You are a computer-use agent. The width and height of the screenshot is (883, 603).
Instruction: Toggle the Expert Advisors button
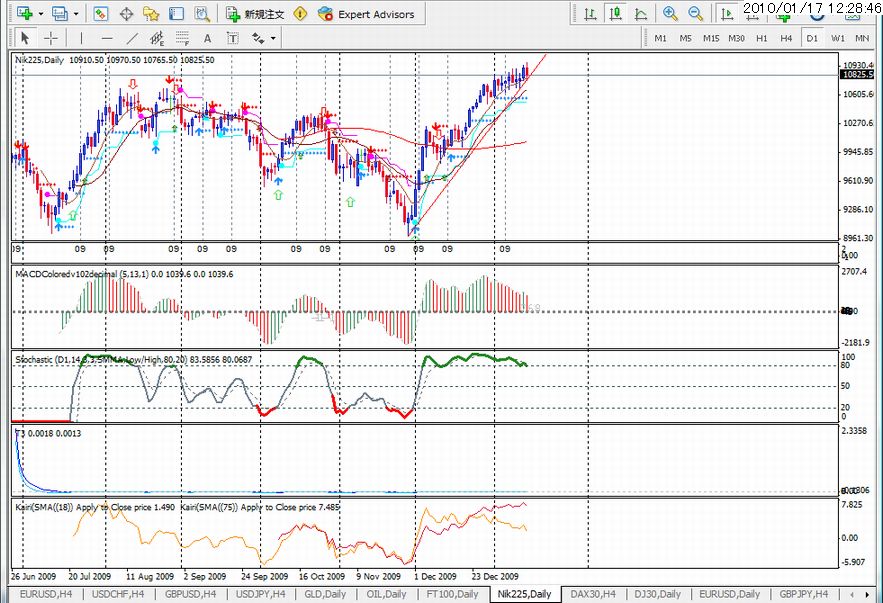point(366,14)
